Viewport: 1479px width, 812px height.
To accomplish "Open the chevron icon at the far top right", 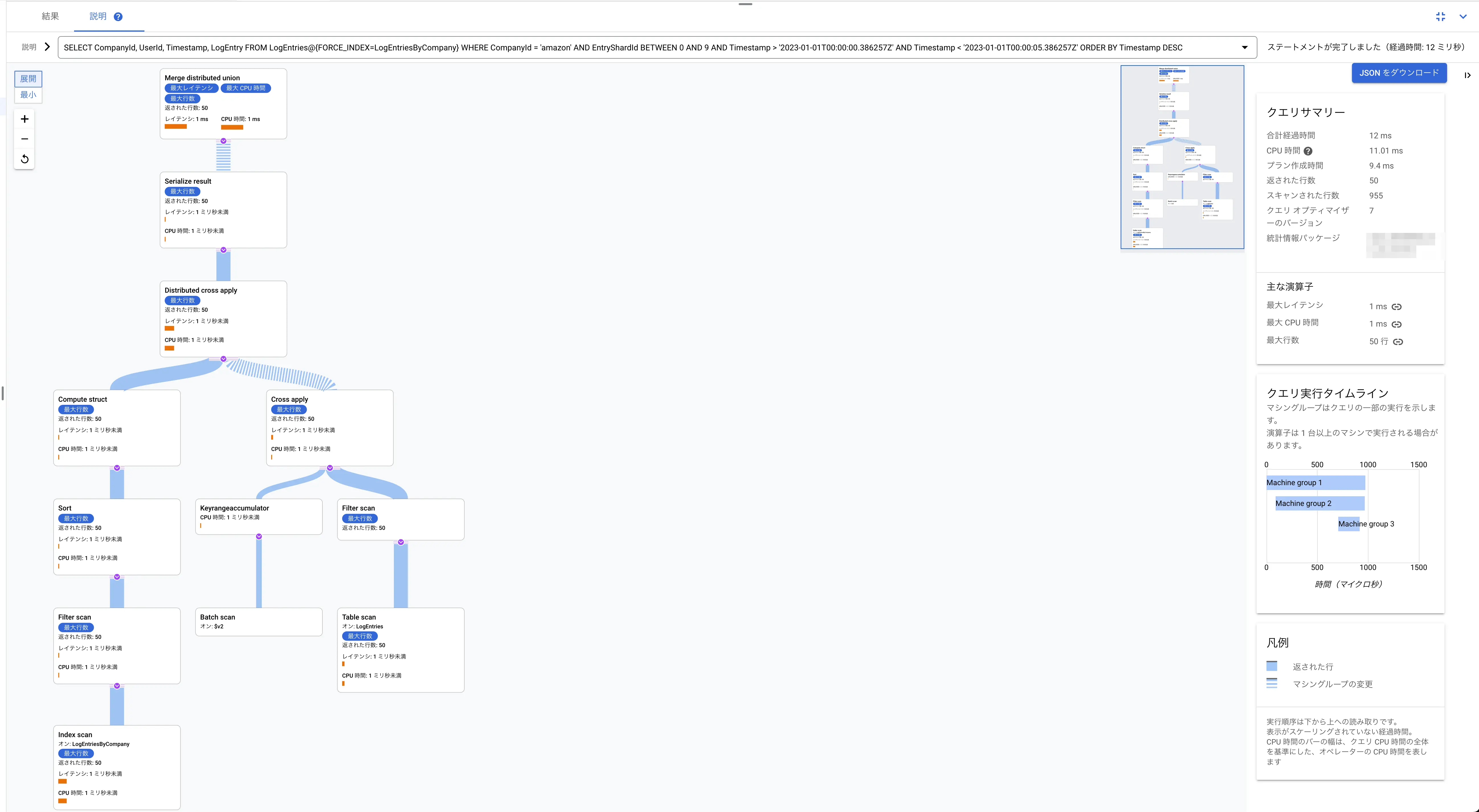I will (1464, 17).
